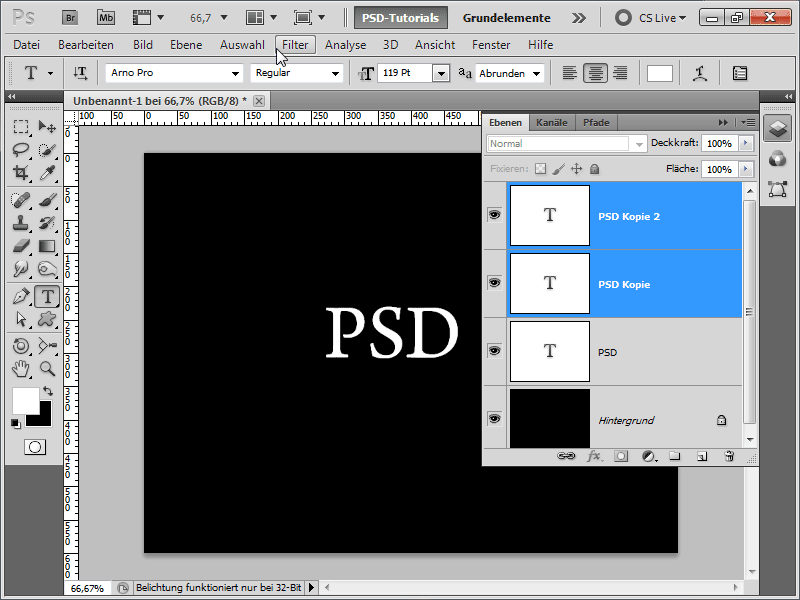Select the Hand tool

21,368
